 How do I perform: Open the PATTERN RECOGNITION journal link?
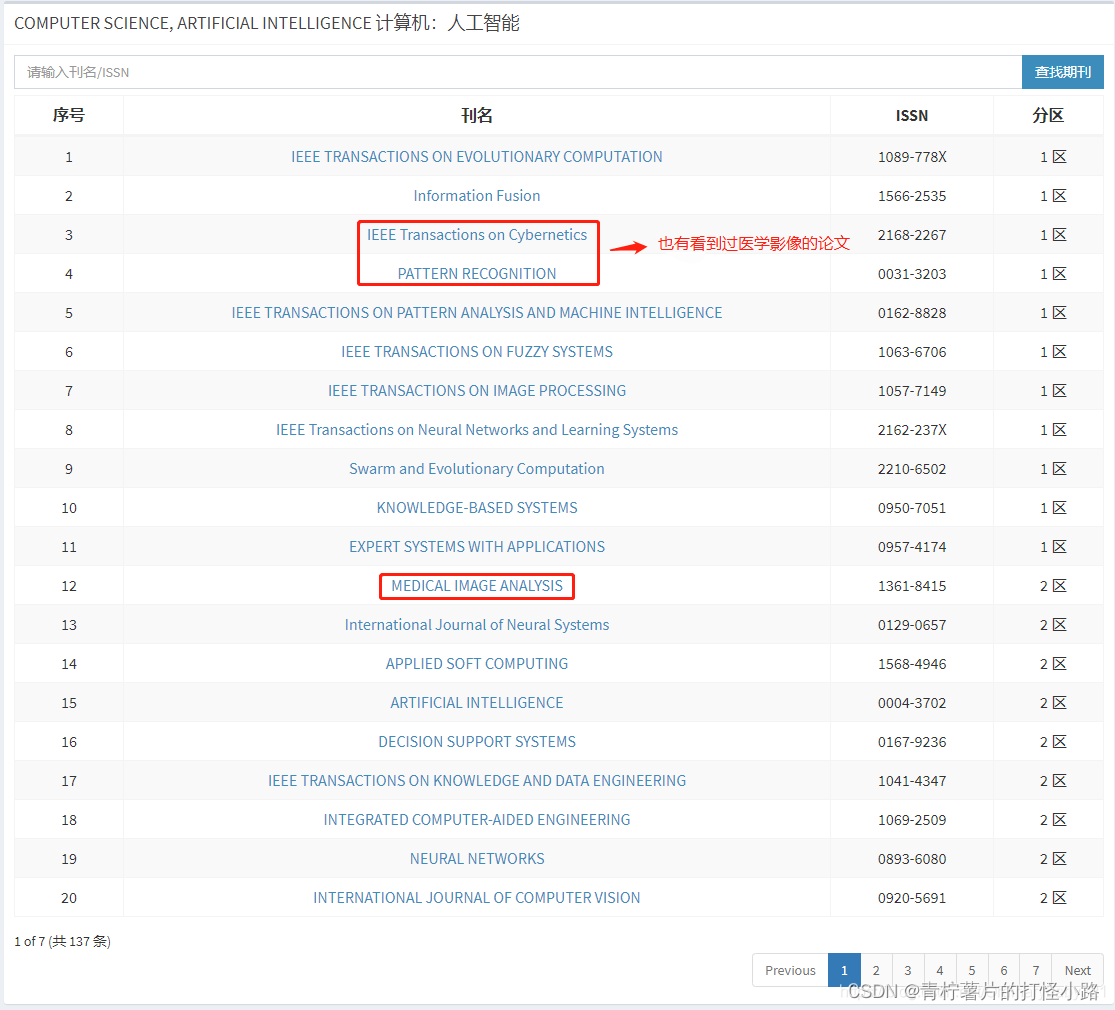point(476,274)
